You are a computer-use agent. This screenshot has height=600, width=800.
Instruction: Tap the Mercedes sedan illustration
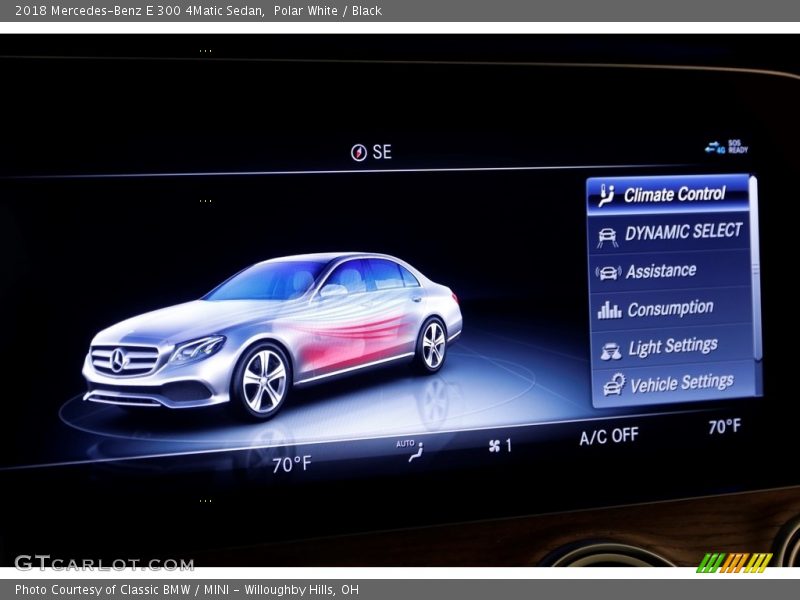(272, 335)
